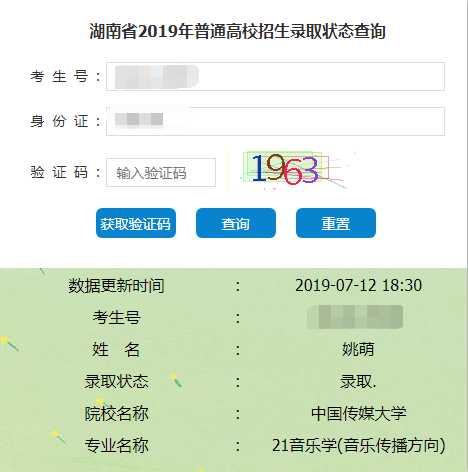Screen dimensions: 468x472
Task: Select the student name 姚萌
Action: click(358, 349)
